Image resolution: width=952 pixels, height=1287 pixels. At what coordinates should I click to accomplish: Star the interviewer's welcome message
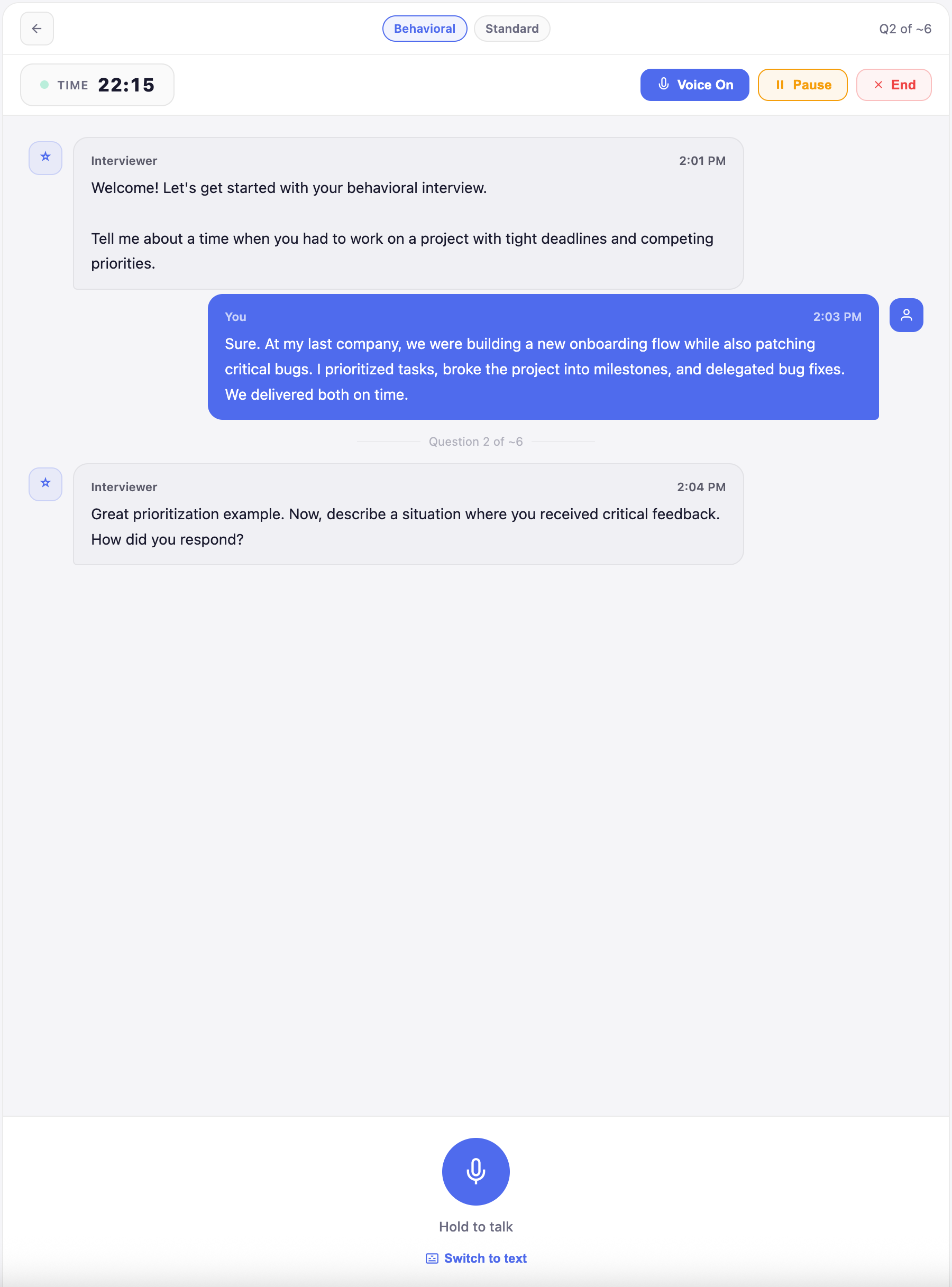coord(45,157)
